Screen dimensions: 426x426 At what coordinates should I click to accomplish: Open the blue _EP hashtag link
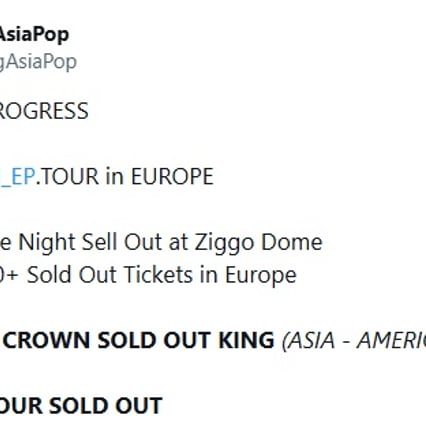(17, 176)
